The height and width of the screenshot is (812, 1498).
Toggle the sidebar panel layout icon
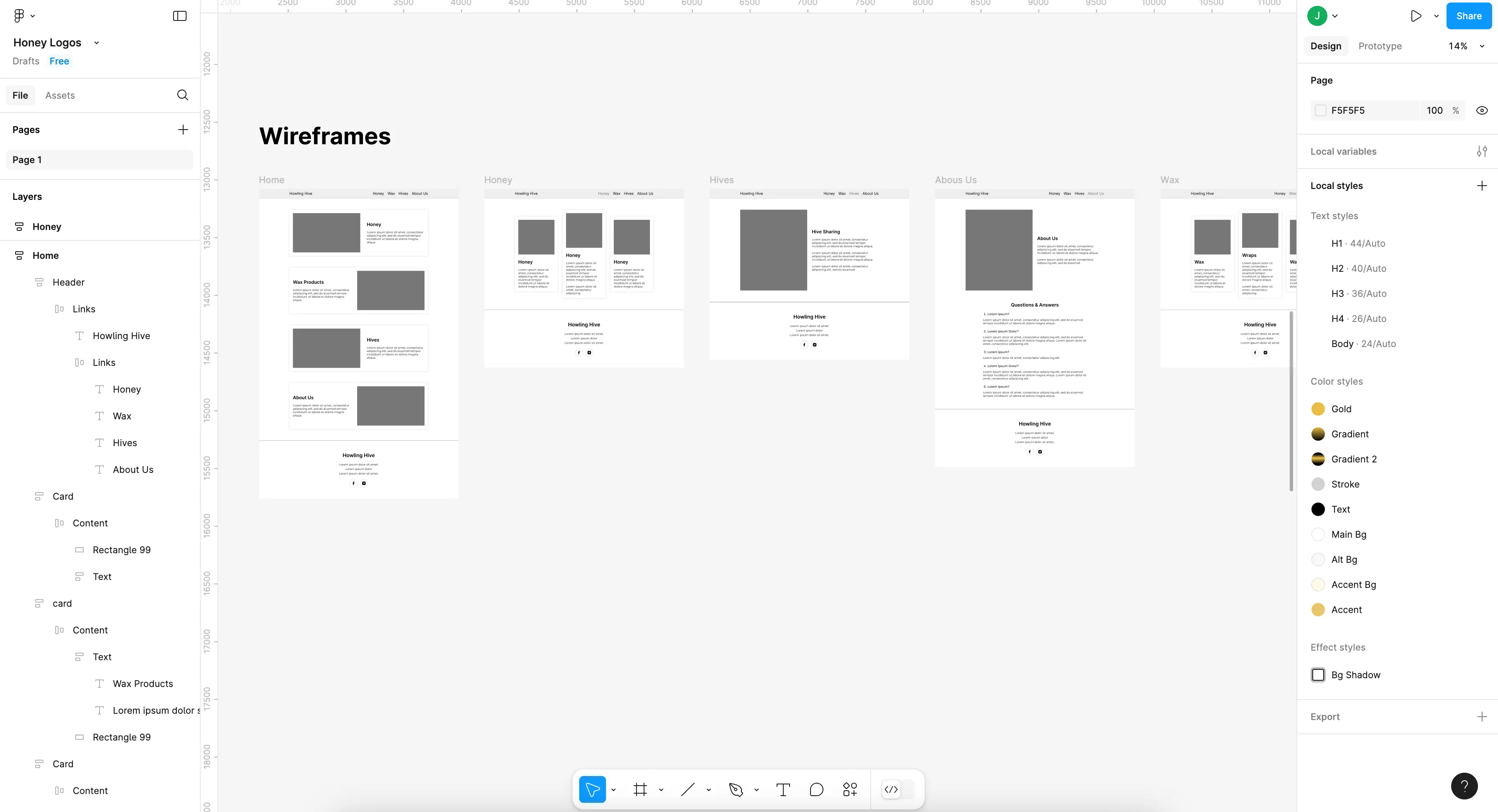click(x=180, y=16)
